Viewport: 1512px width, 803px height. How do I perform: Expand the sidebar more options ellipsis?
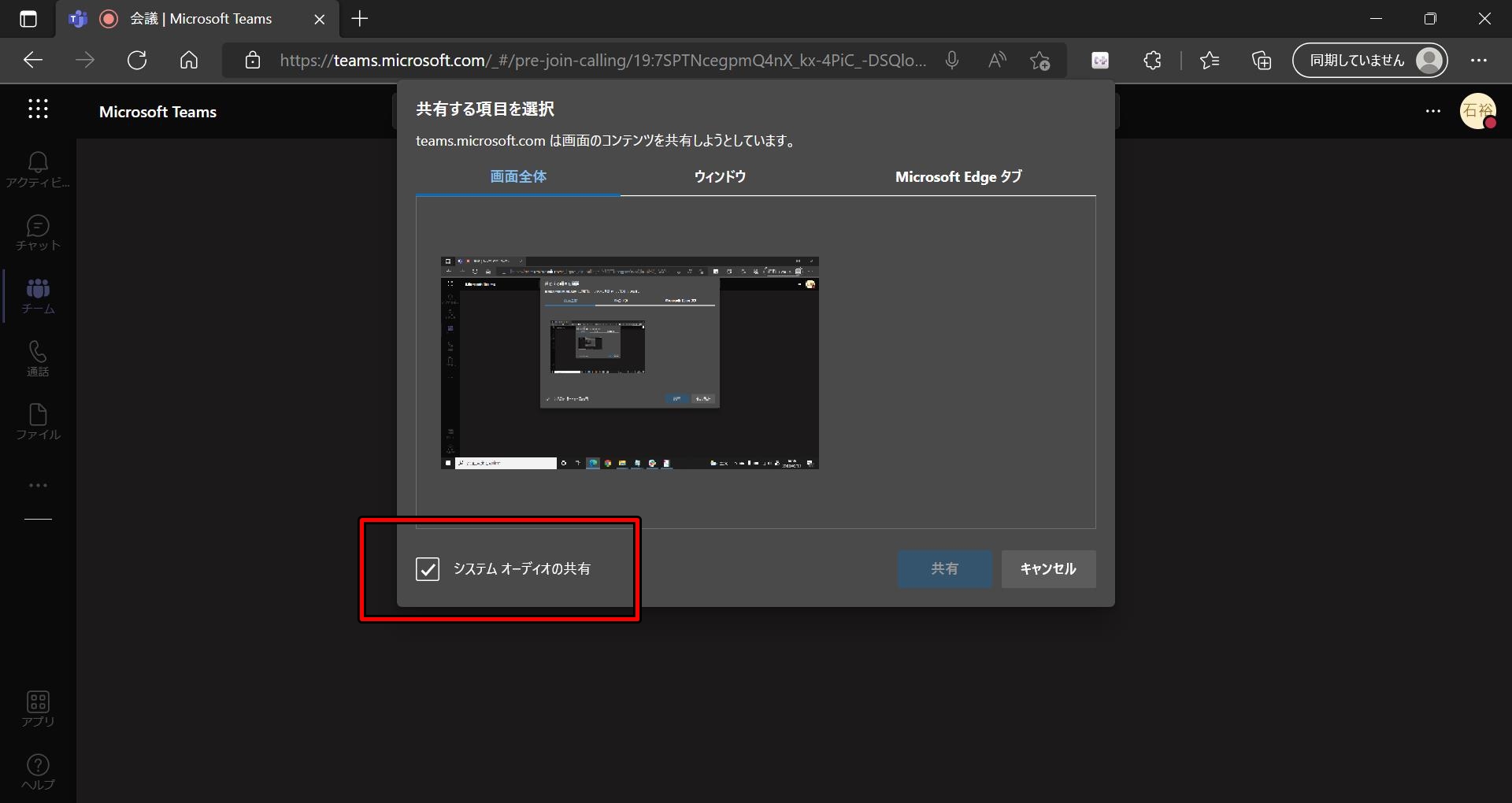click(x=37, y=485)
